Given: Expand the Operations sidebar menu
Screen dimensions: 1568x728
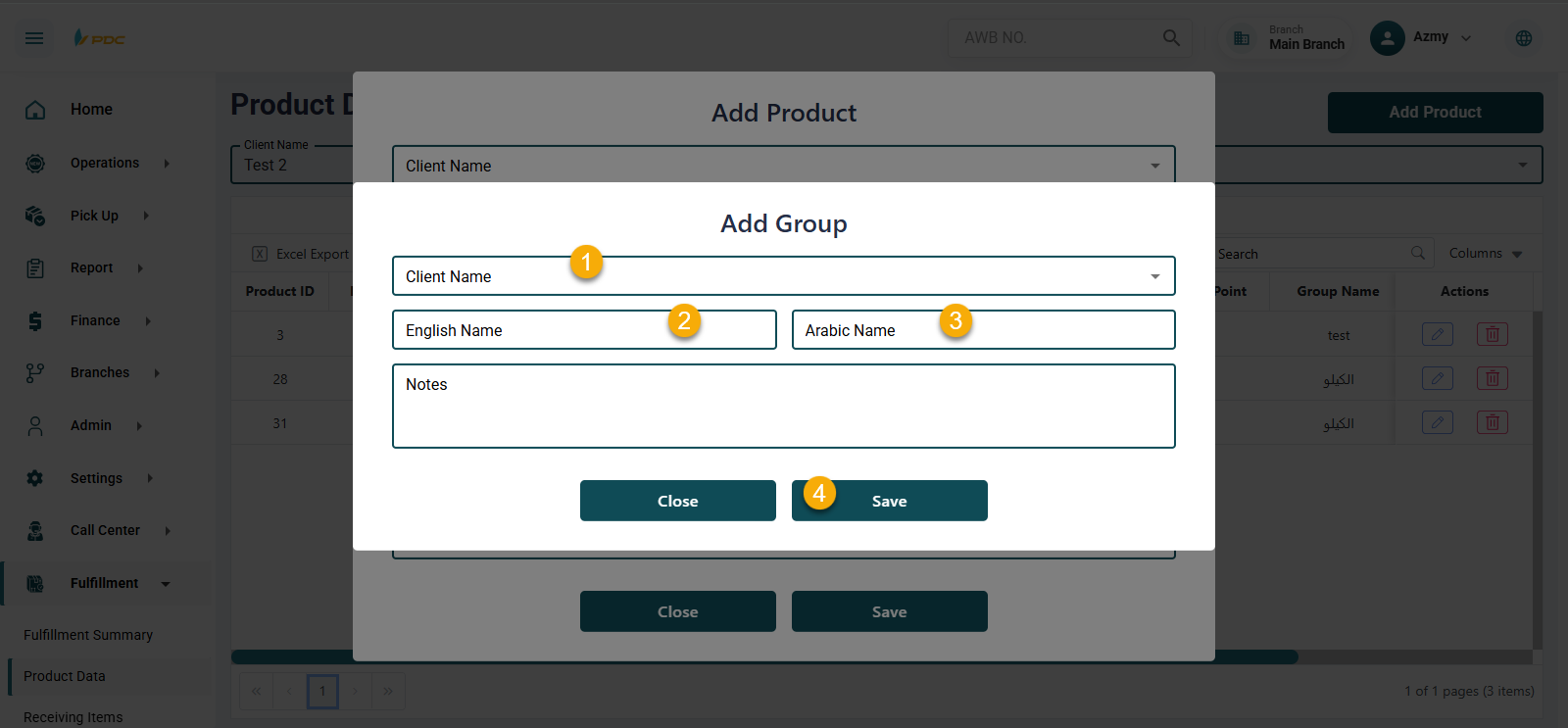Looking at the screenshot, I should [105, 163].
